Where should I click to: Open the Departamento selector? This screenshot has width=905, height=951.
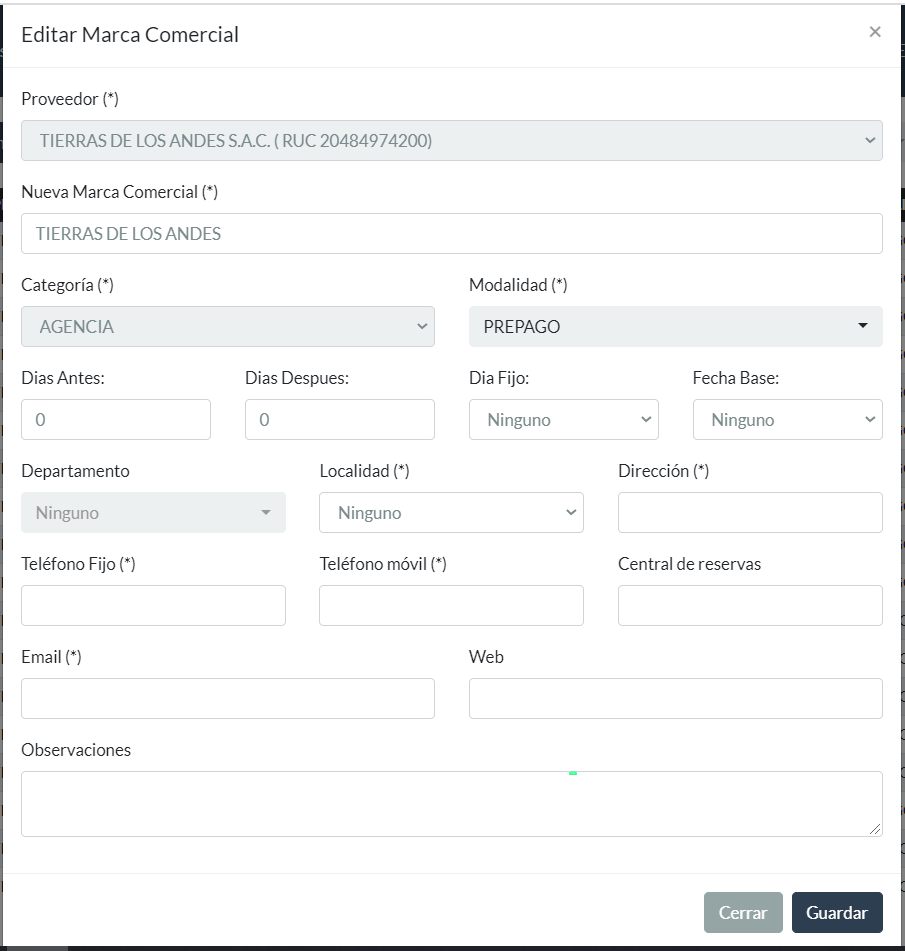point(153,513)
